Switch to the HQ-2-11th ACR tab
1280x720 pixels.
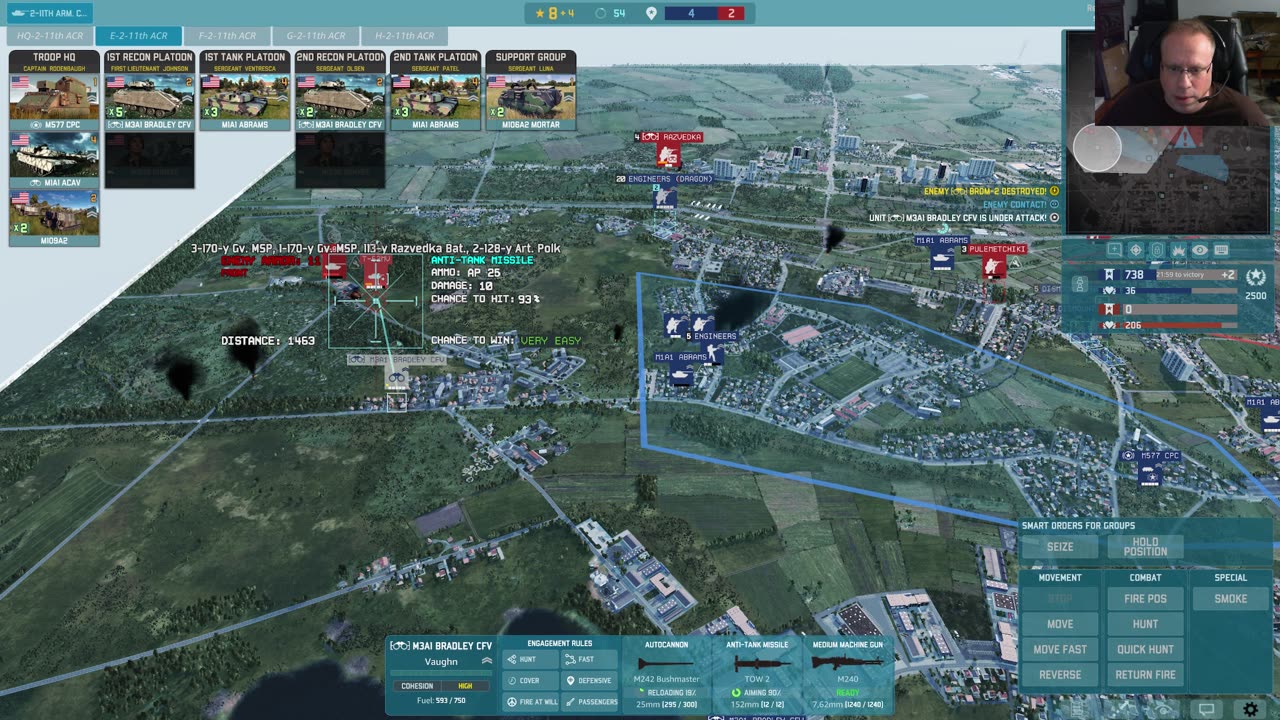(50, 36)
